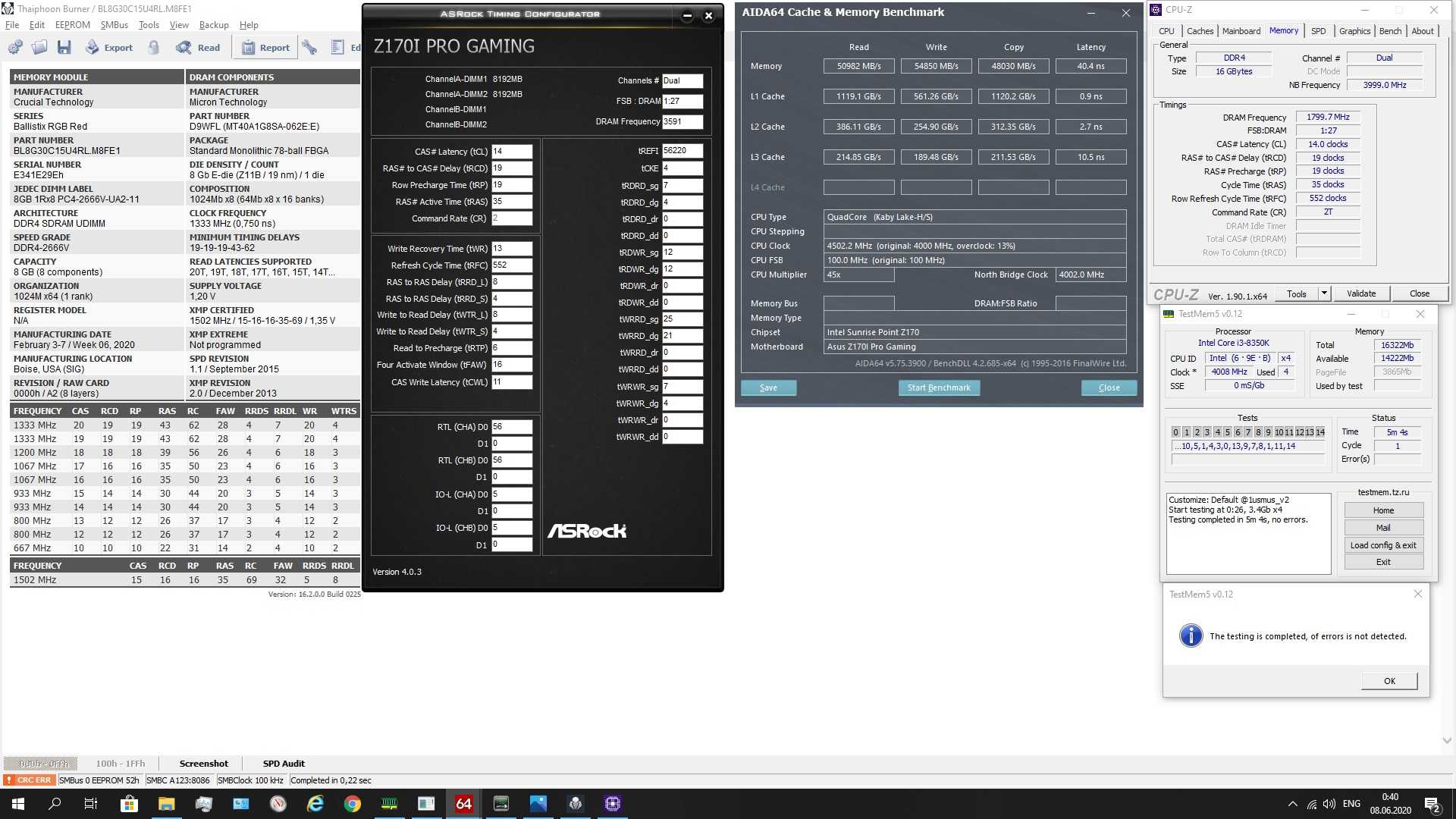The height and width of the screenshot is (819, 1456).
Task: Open the Caches tab in CPU-Z
Action: pos(1200,31)
